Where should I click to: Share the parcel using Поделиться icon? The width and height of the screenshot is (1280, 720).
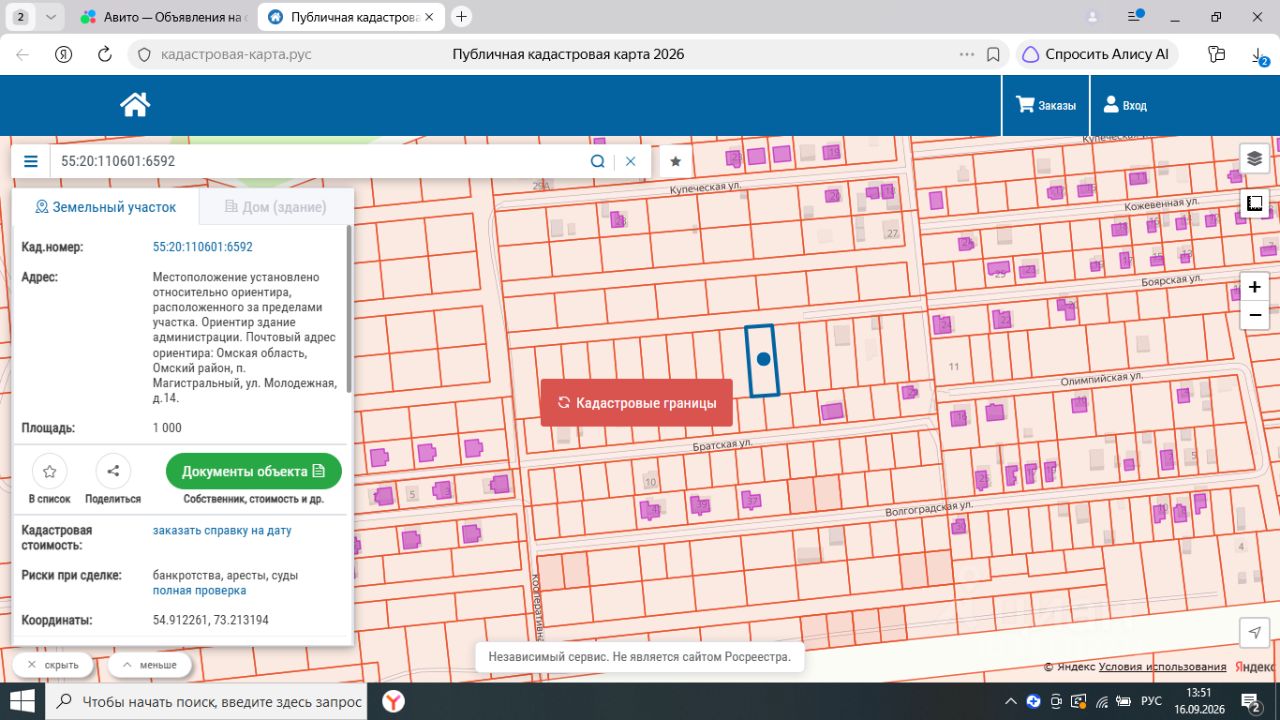click(x=113, y=471)
